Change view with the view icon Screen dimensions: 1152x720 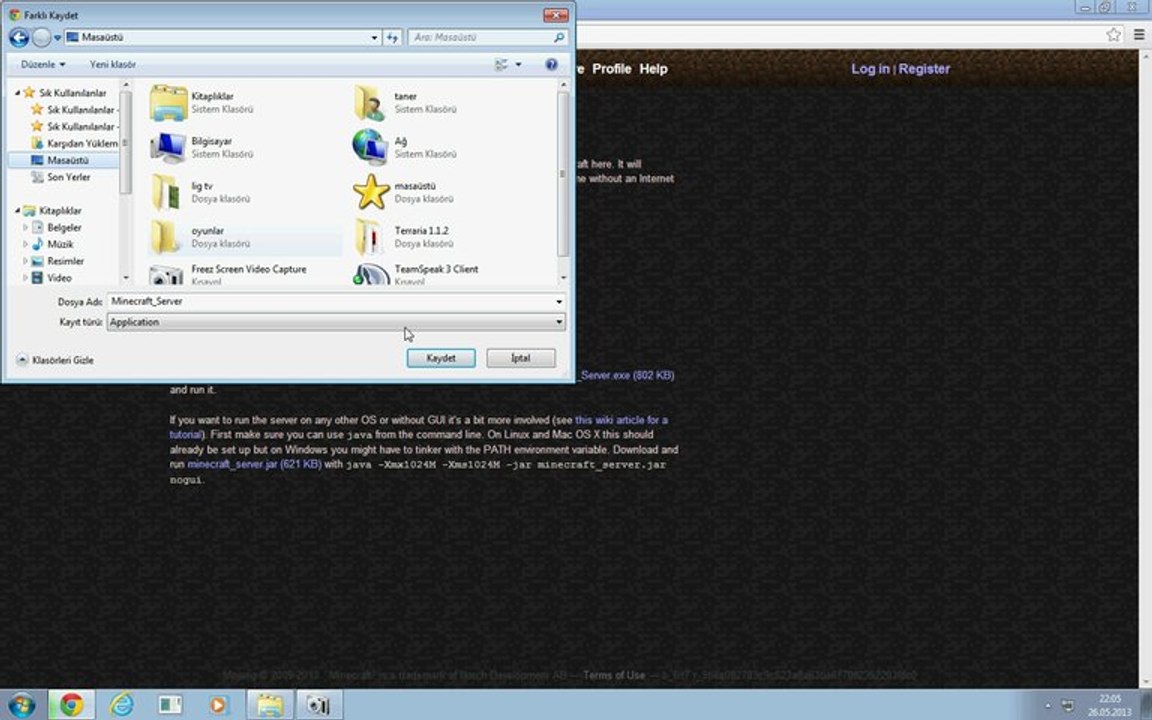coord(502,65)
